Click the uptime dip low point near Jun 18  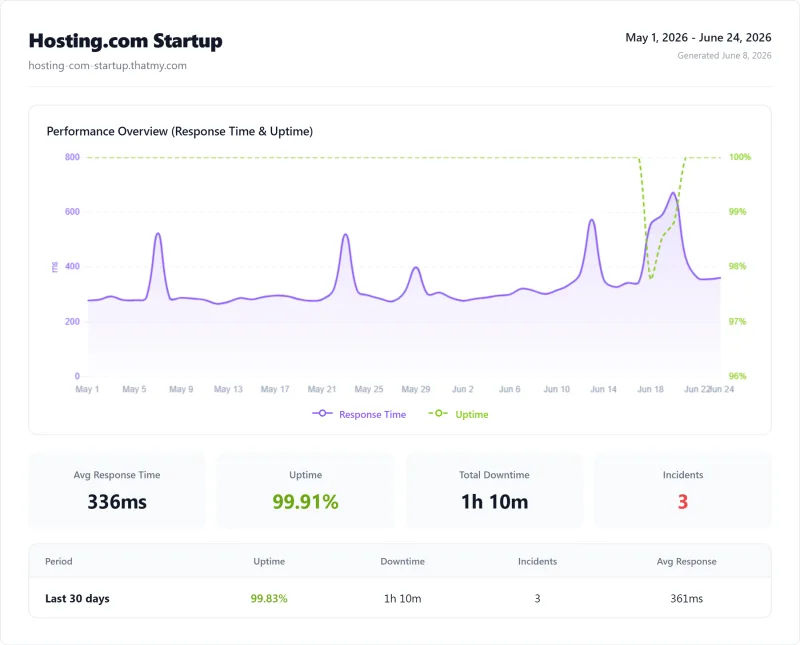(x=651, y=279)
